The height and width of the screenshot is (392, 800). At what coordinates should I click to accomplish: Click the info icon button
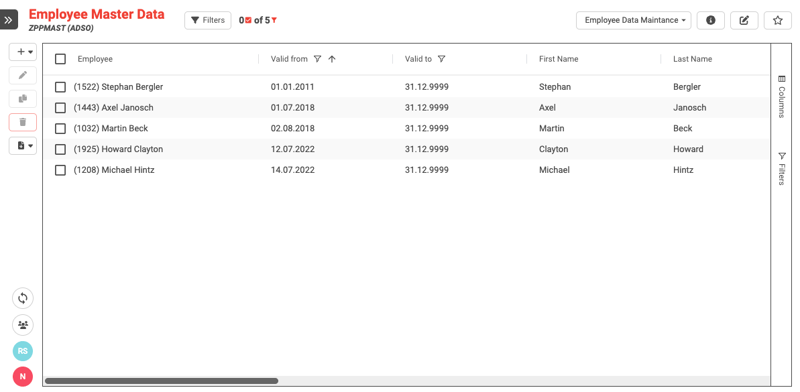711,20
